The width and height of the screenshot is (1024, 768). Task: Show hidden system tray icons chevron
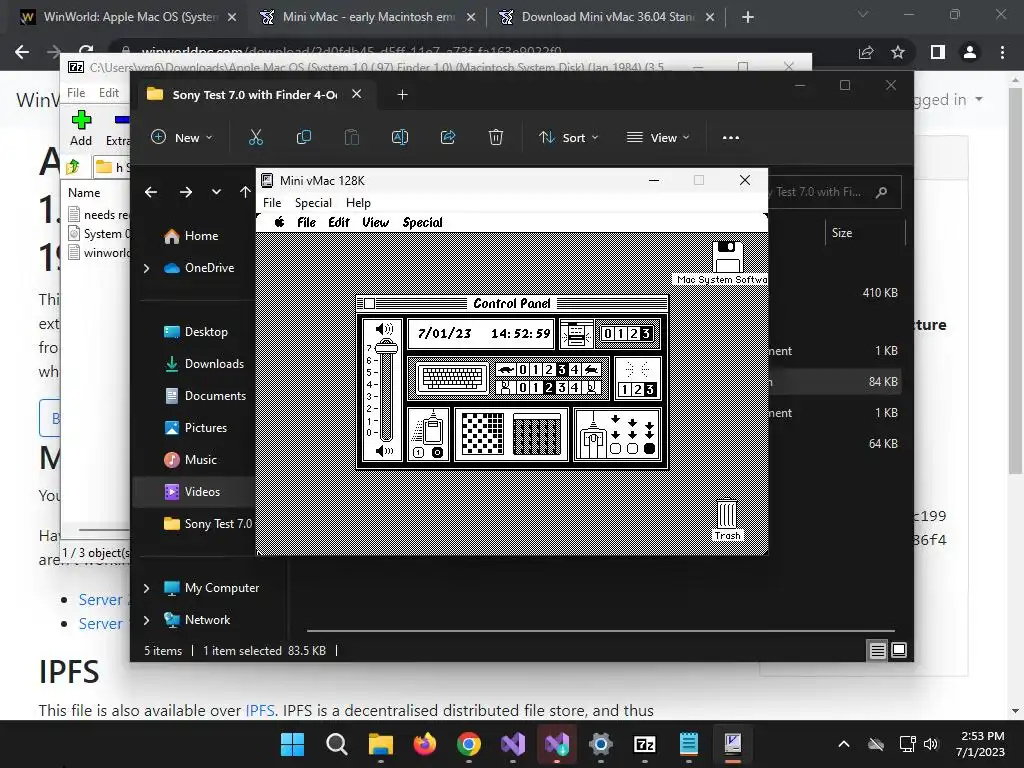tap(844, 744)
